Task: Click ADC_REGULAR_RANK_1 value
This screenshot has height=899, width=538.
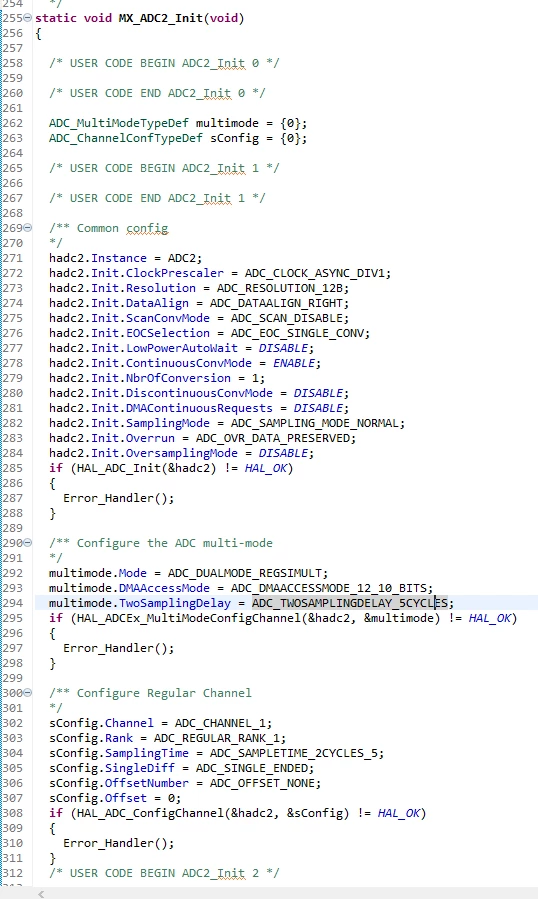Action: [x=217, y=738]
